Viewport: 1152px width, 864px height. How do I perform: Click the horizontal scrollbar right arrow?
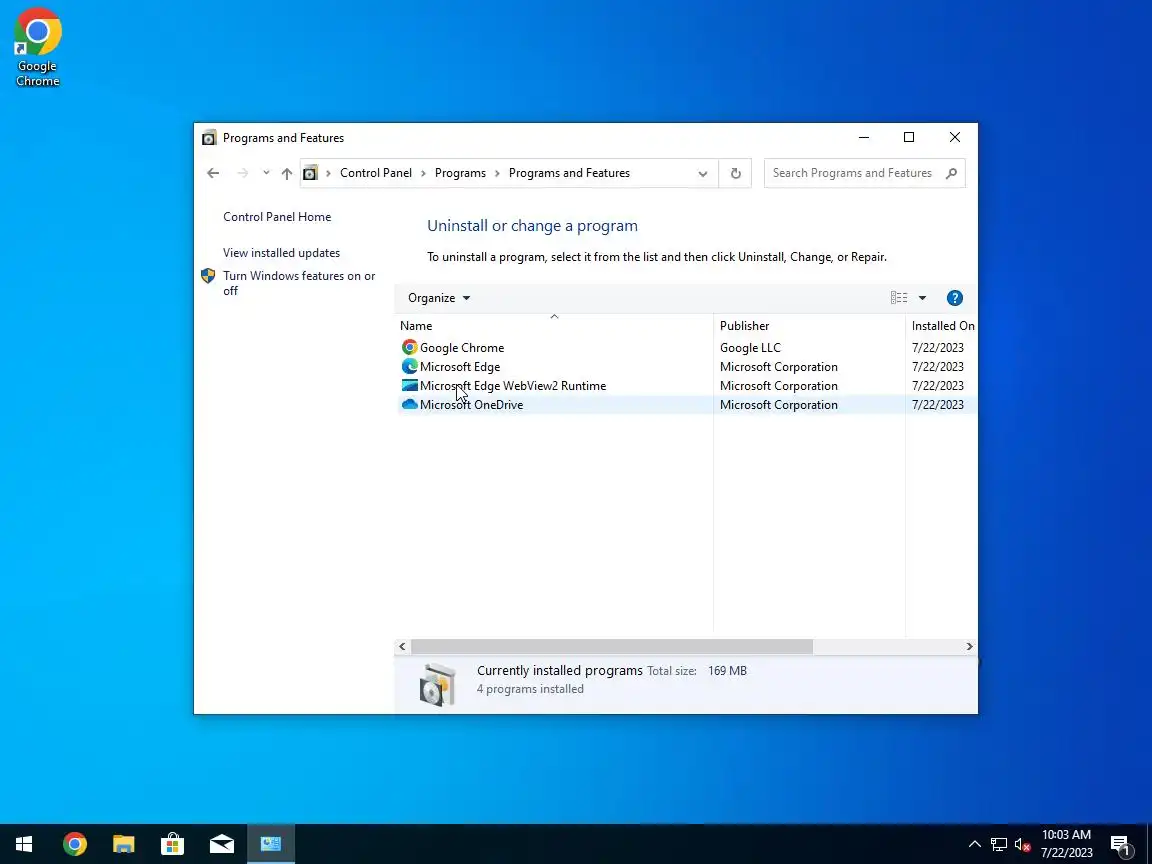click(x=969, y=647)
